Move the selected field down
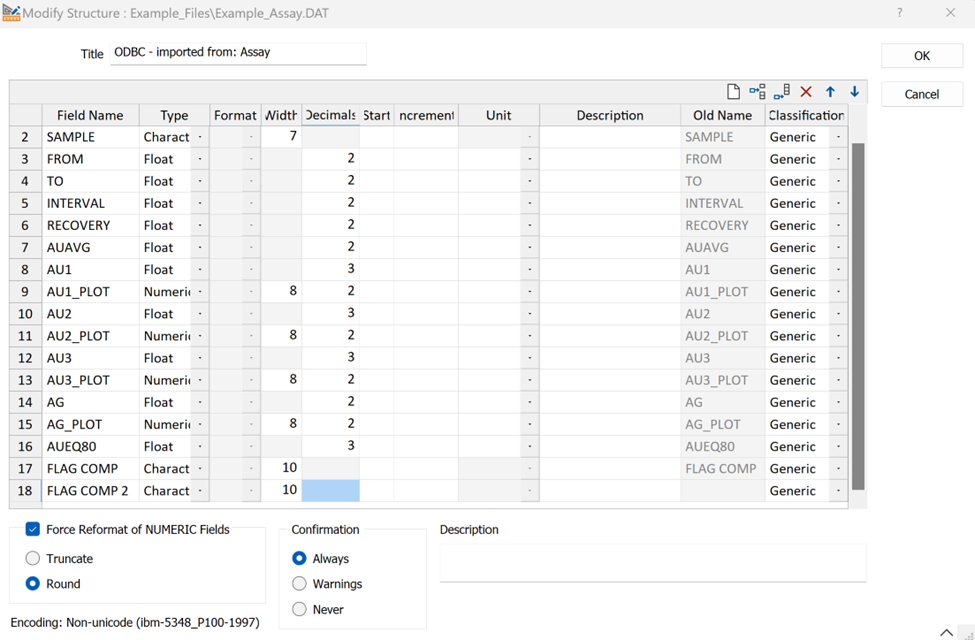Image resolution: width=975 pixels, height=640 pixels. point(854,91)
